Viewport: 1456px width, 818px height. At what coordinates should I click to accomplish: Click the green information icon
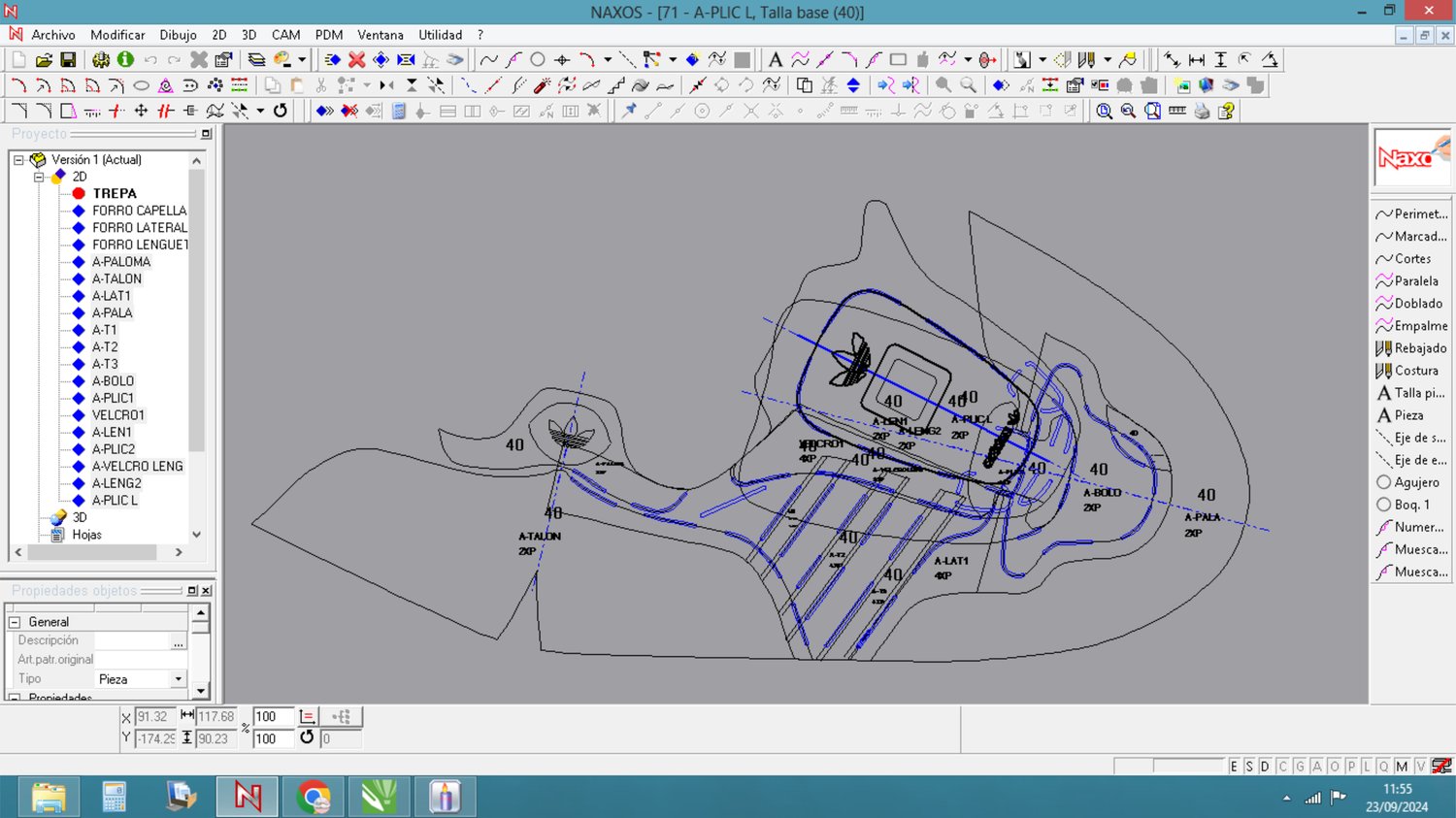click(125, 60)
